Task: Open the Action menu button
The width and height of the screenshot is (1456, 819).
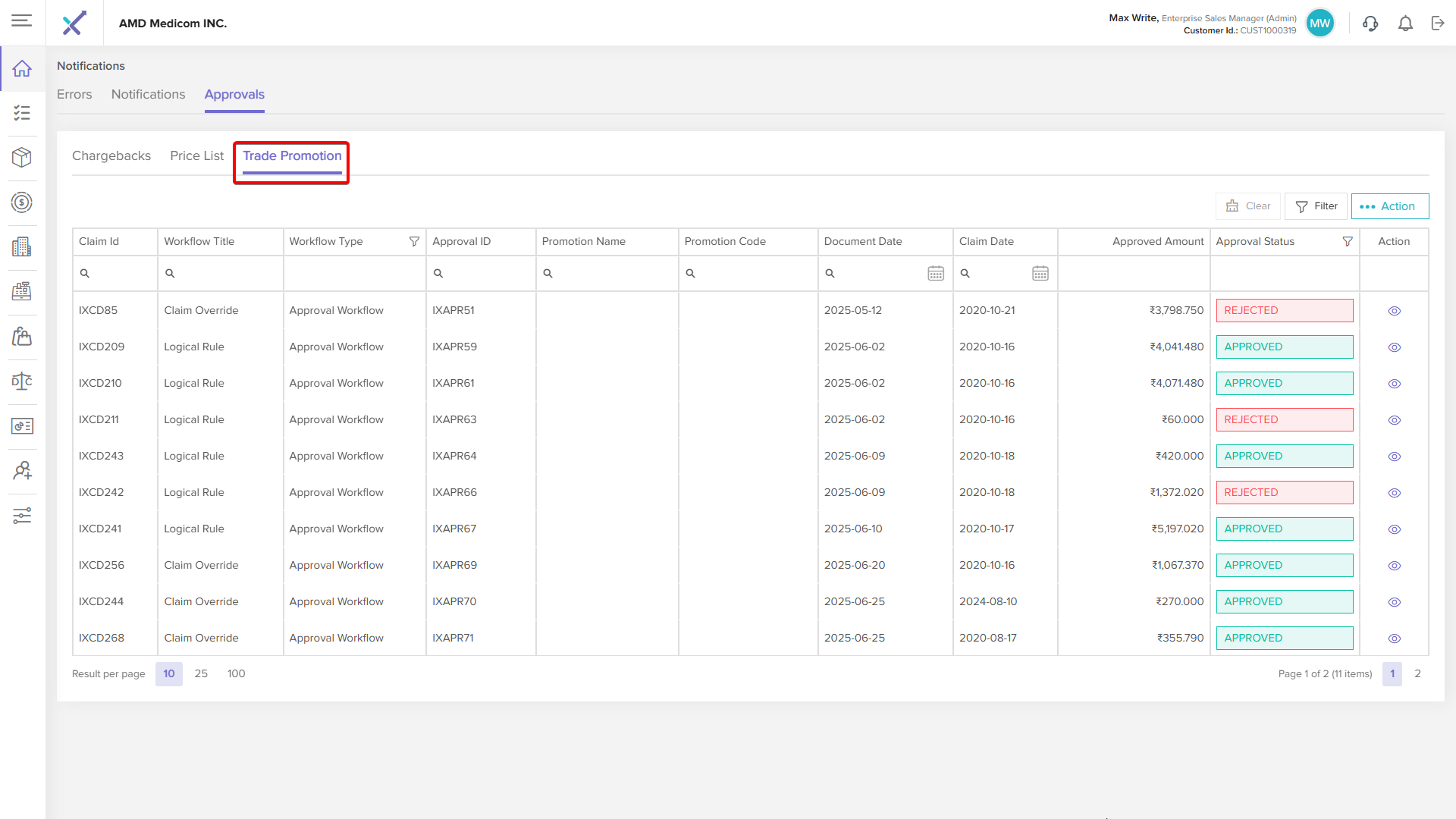Action: [x=1389, y=206]
